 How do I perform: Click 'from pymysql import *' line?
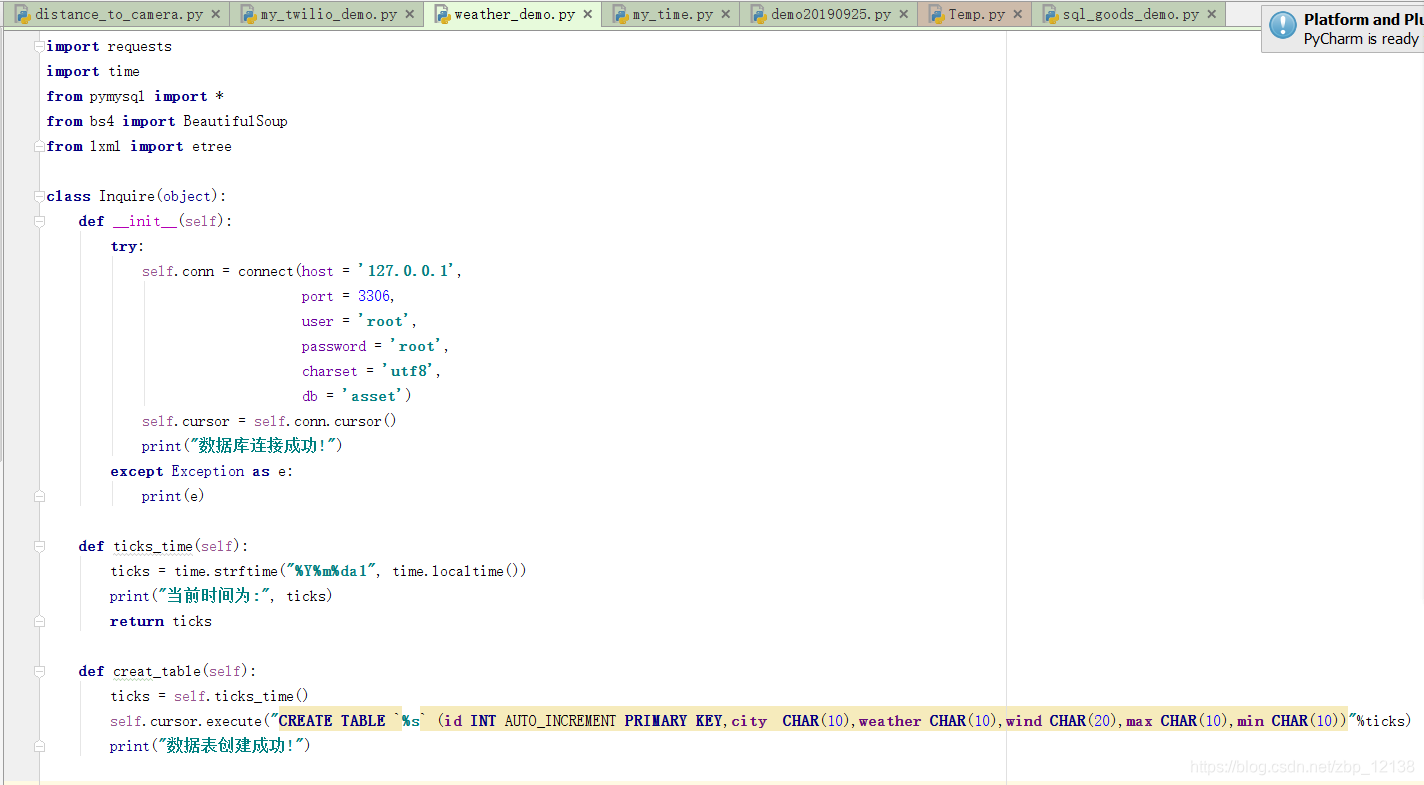(x=135, y=96)
